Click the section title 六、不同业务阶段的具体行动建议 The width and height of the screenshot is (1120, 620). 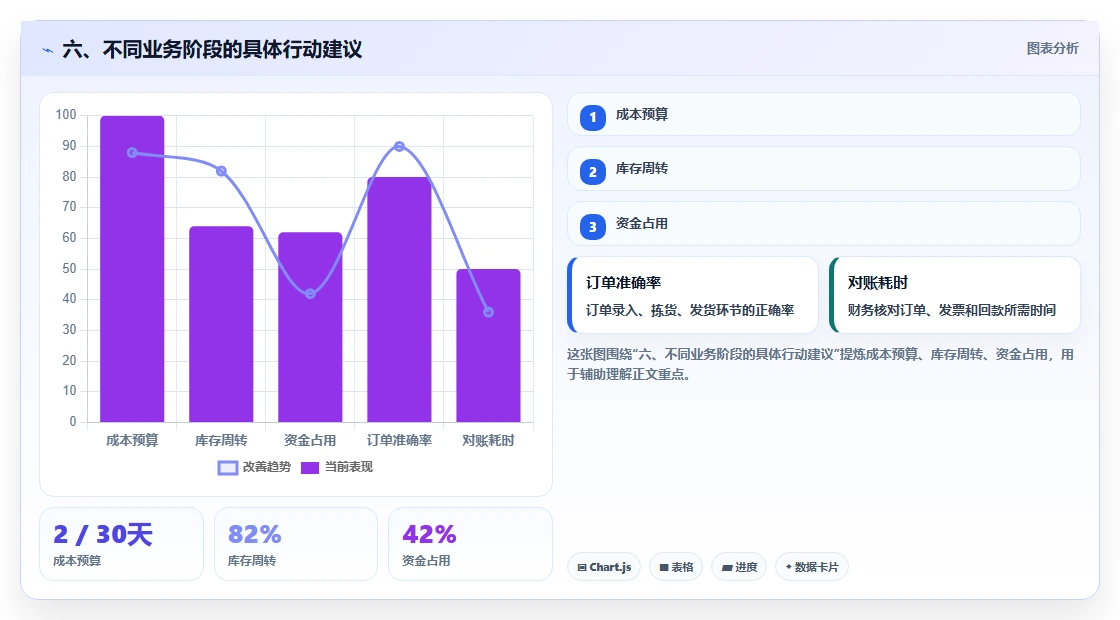coord(212,49)
